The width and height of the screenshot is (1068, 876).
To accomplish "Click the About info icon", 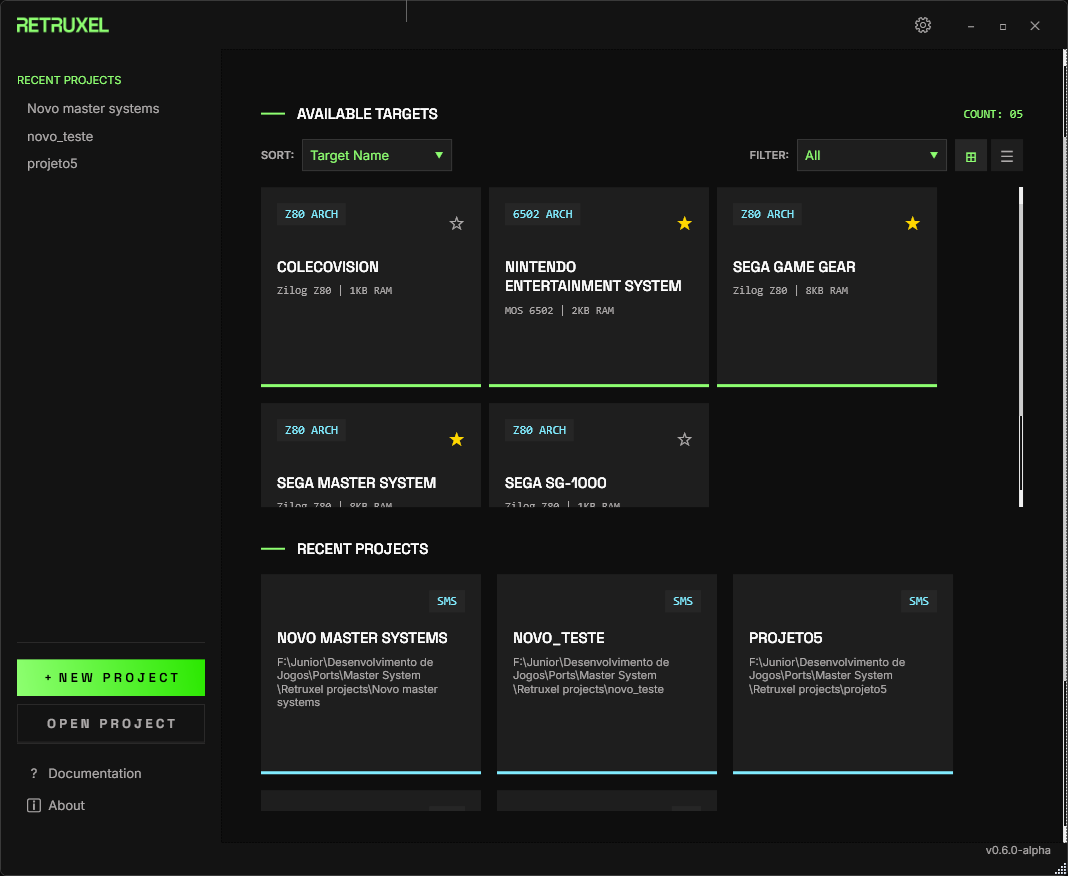I will [34, 806].
